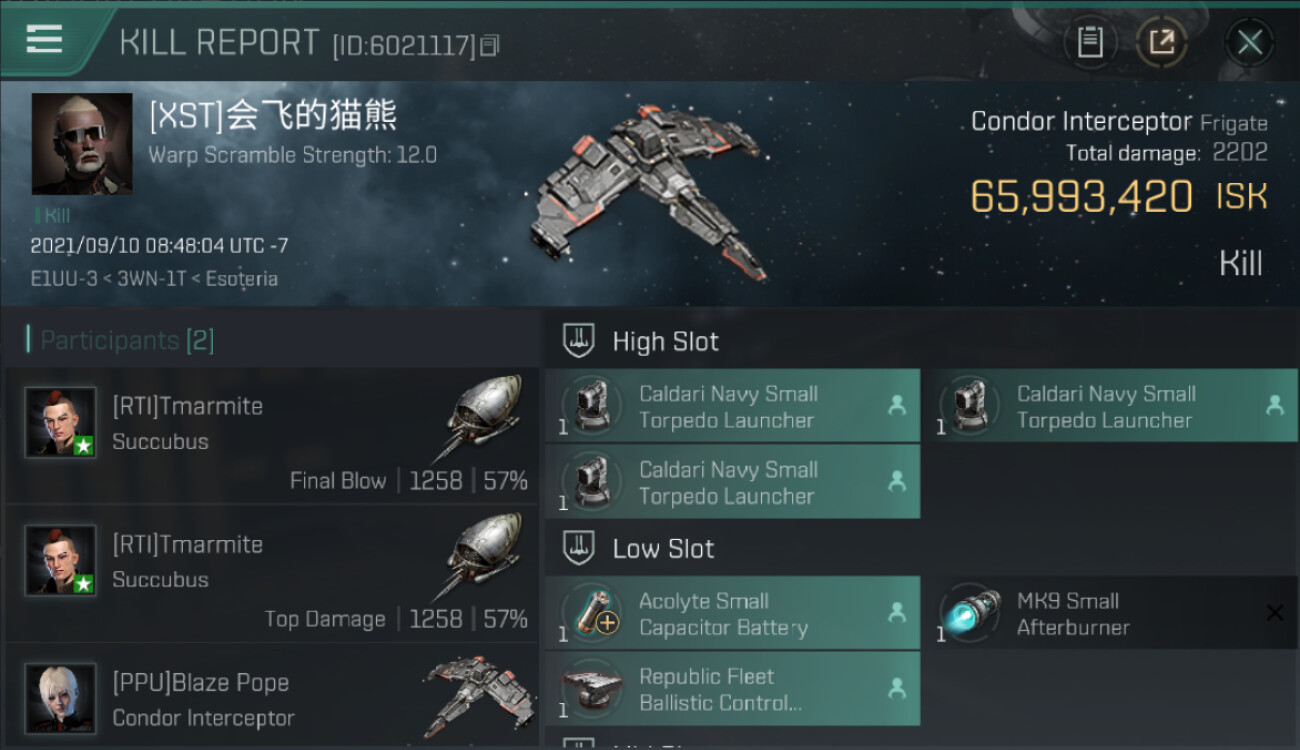This screenshot has height=750, width=1300.
Task: Click the pilot icon on Ballistic Control row
Action: (897, 688)
